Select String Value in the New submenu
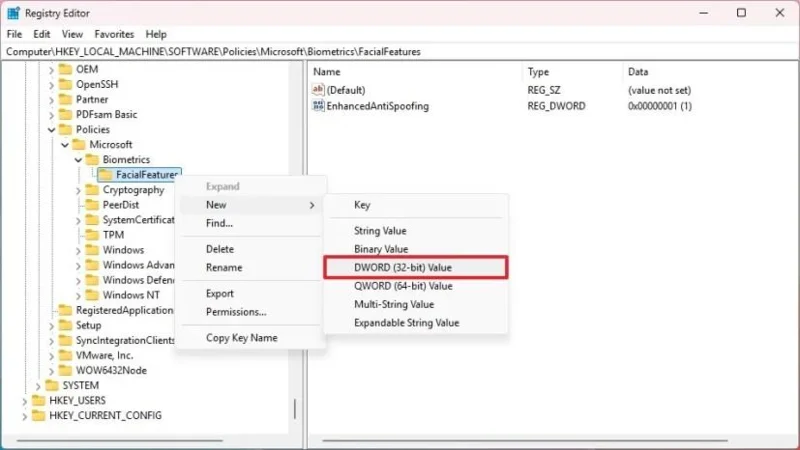 click(x=416, y=231)
